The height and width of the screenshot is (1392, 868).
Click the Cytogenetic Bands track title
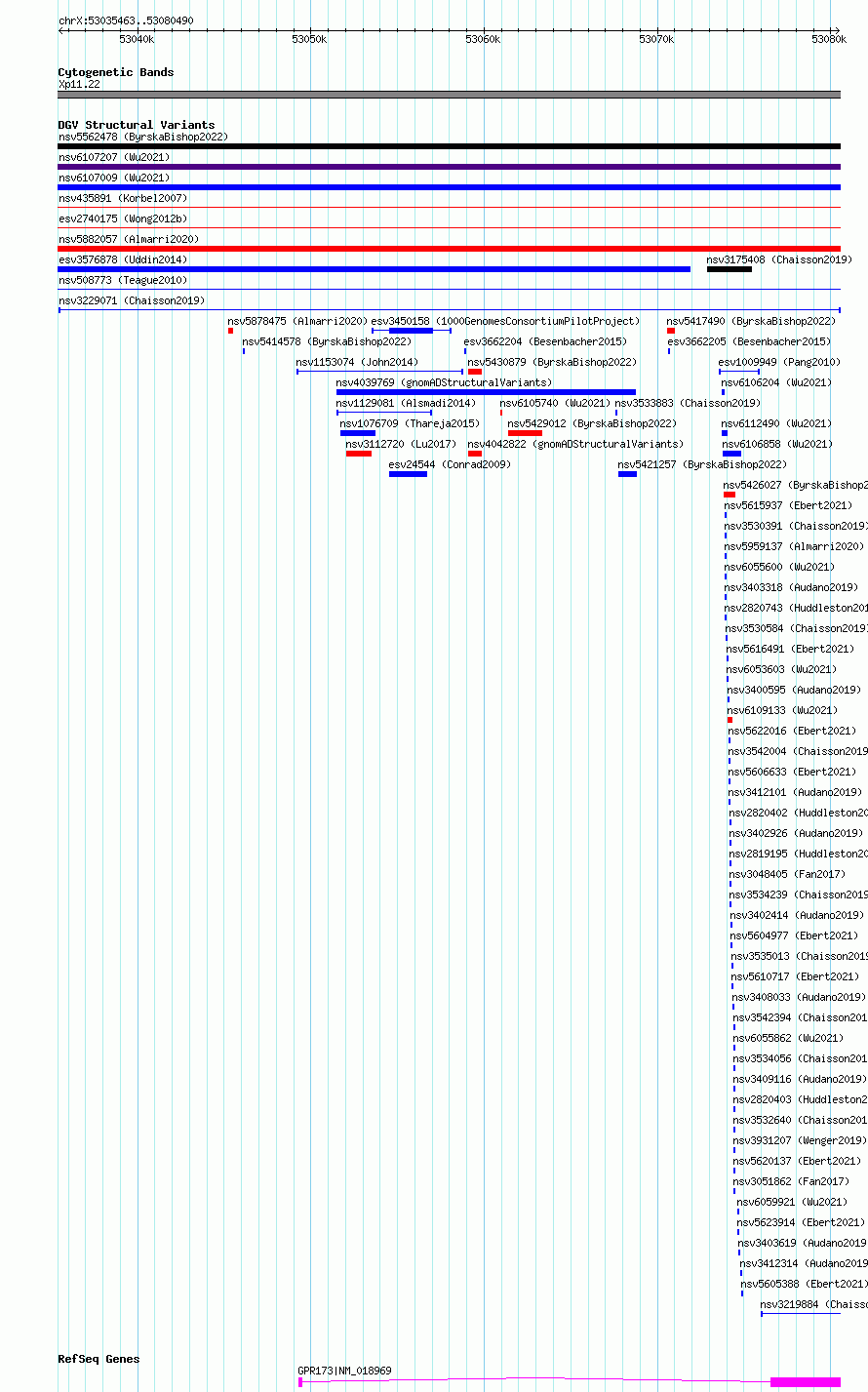click(x=116, y=72)
